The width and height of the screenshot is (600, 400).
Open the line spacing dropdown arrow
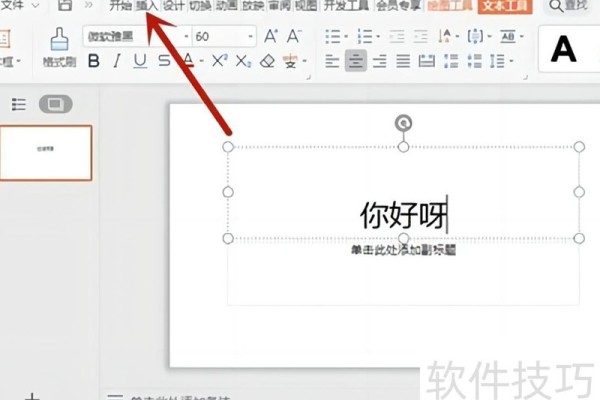click(x=511, y=61)
